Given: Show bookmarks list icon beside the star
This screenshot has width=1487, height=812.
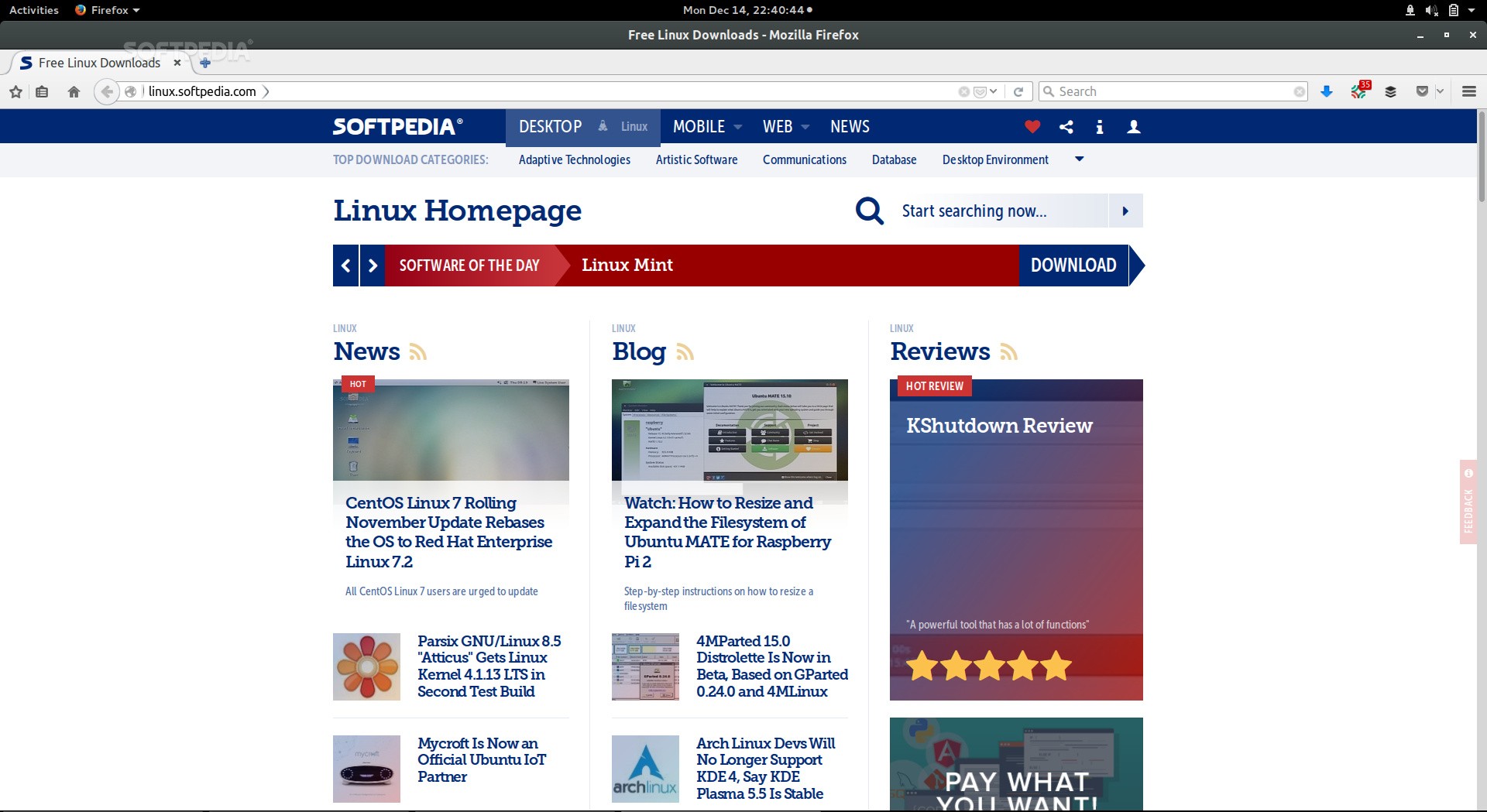Looking at the screenshot, I should pos(42,91).
